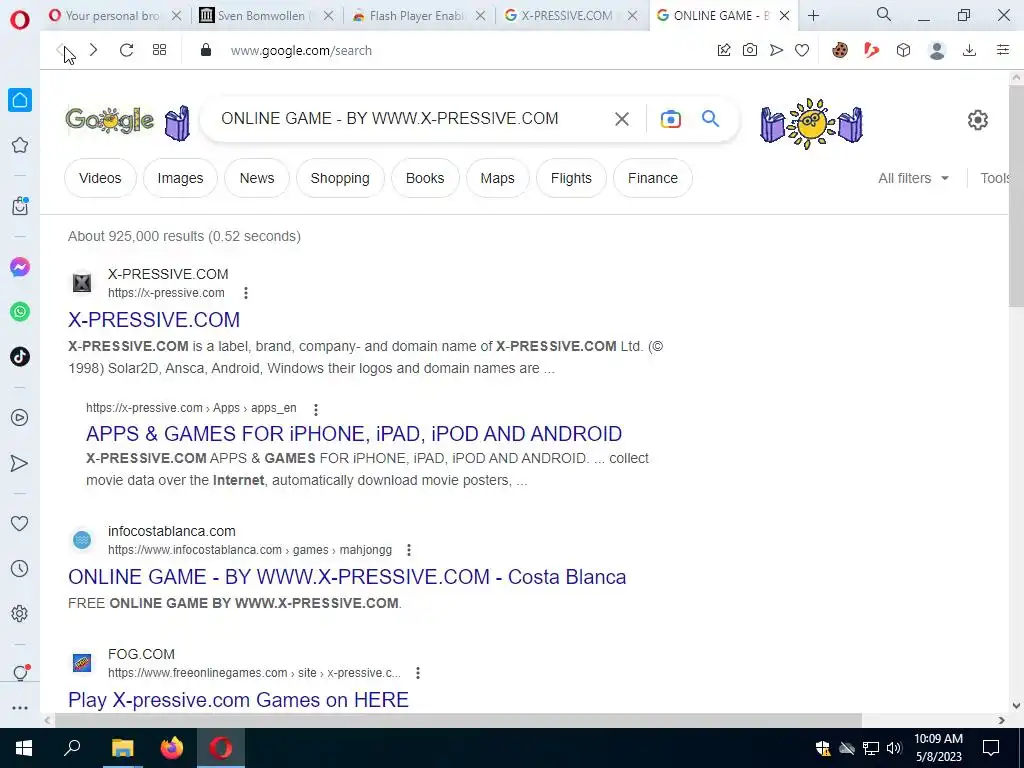Open Windows taskbar search
The image size is (1024, 768).
pos(72,748)
